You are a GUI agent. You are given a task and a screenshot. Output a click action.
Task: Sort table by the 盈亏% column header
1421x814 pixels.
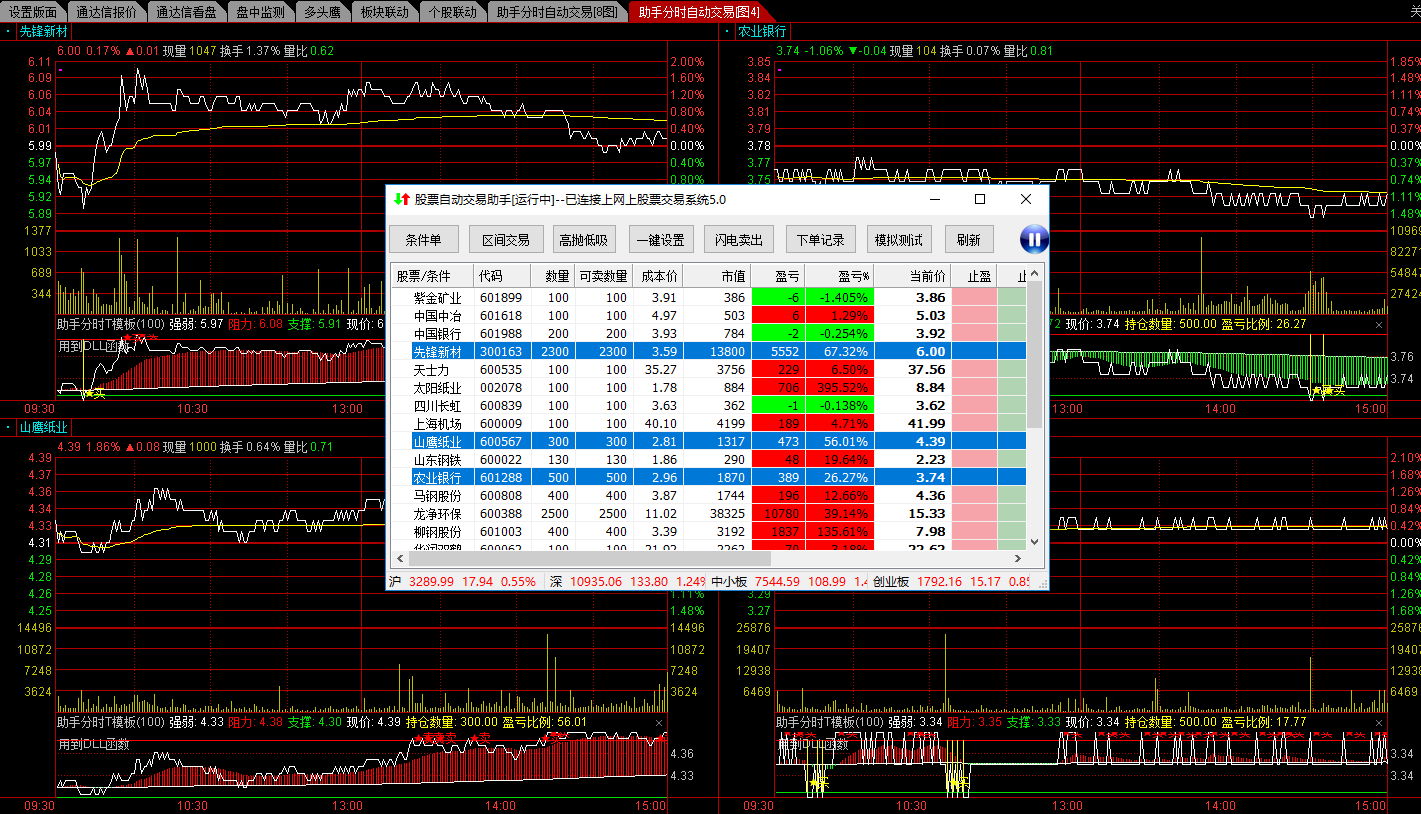click(853, 276)
